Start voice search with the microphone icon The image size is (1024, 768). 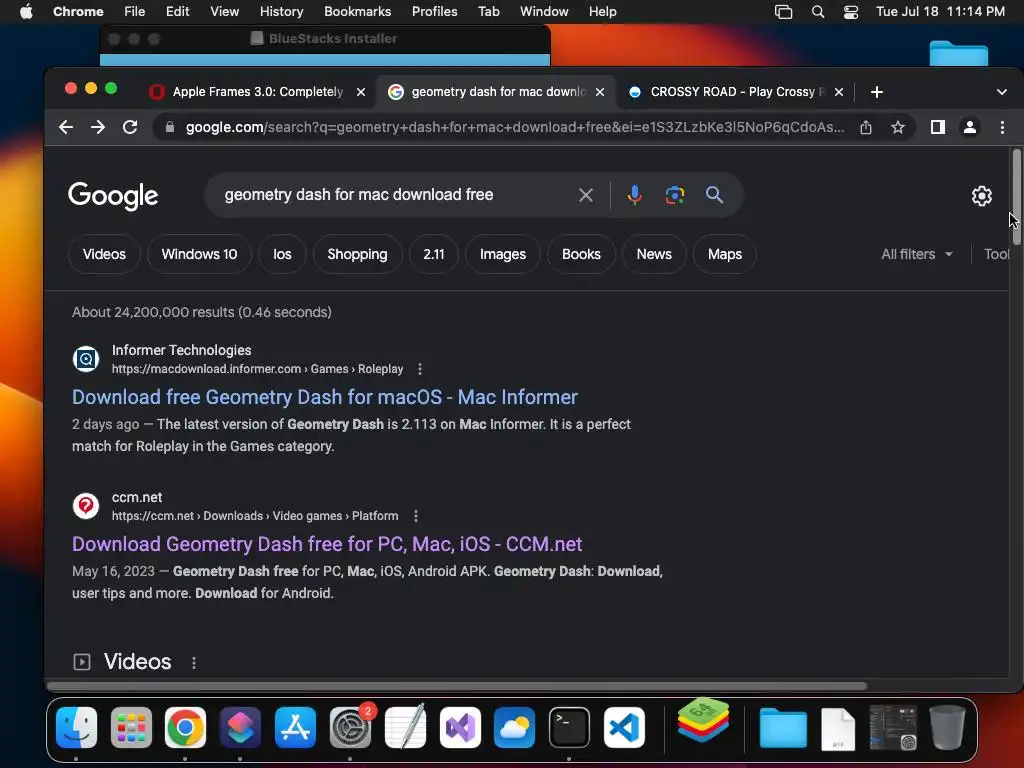(x=634, y=195)
